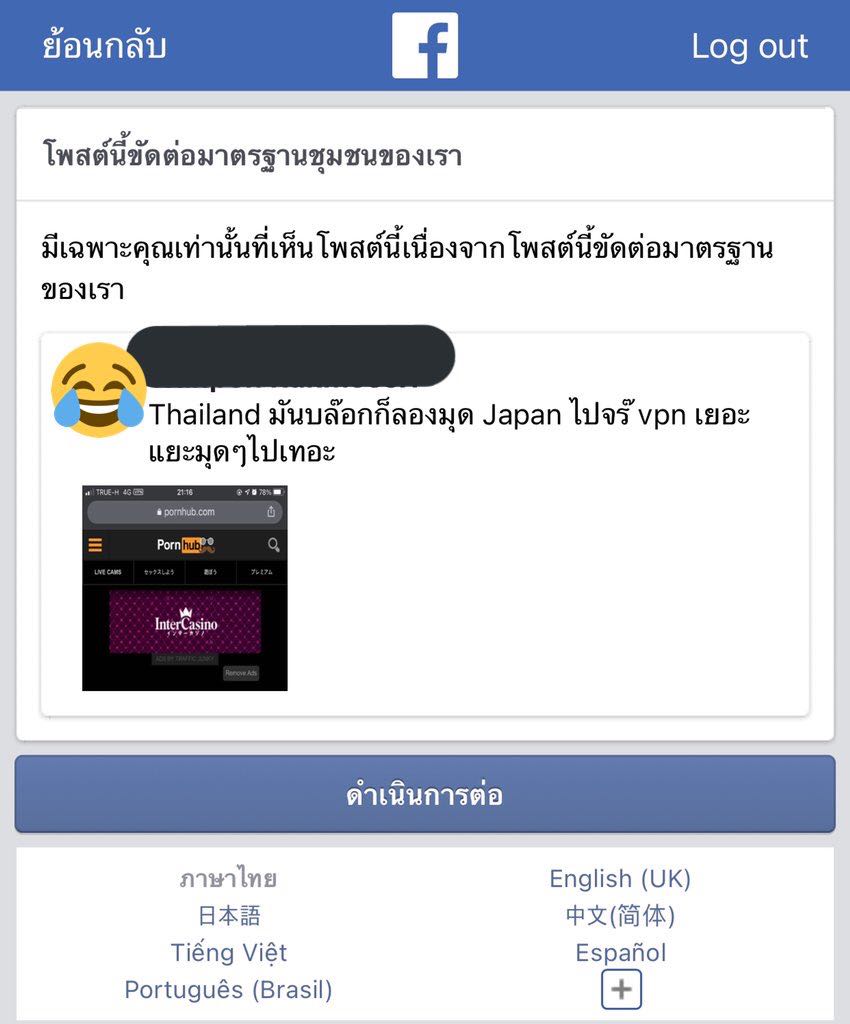Tap the search magnifier in post thumbnail
The width and height of the screenshot is (850, 1024).
pos(274,545)
